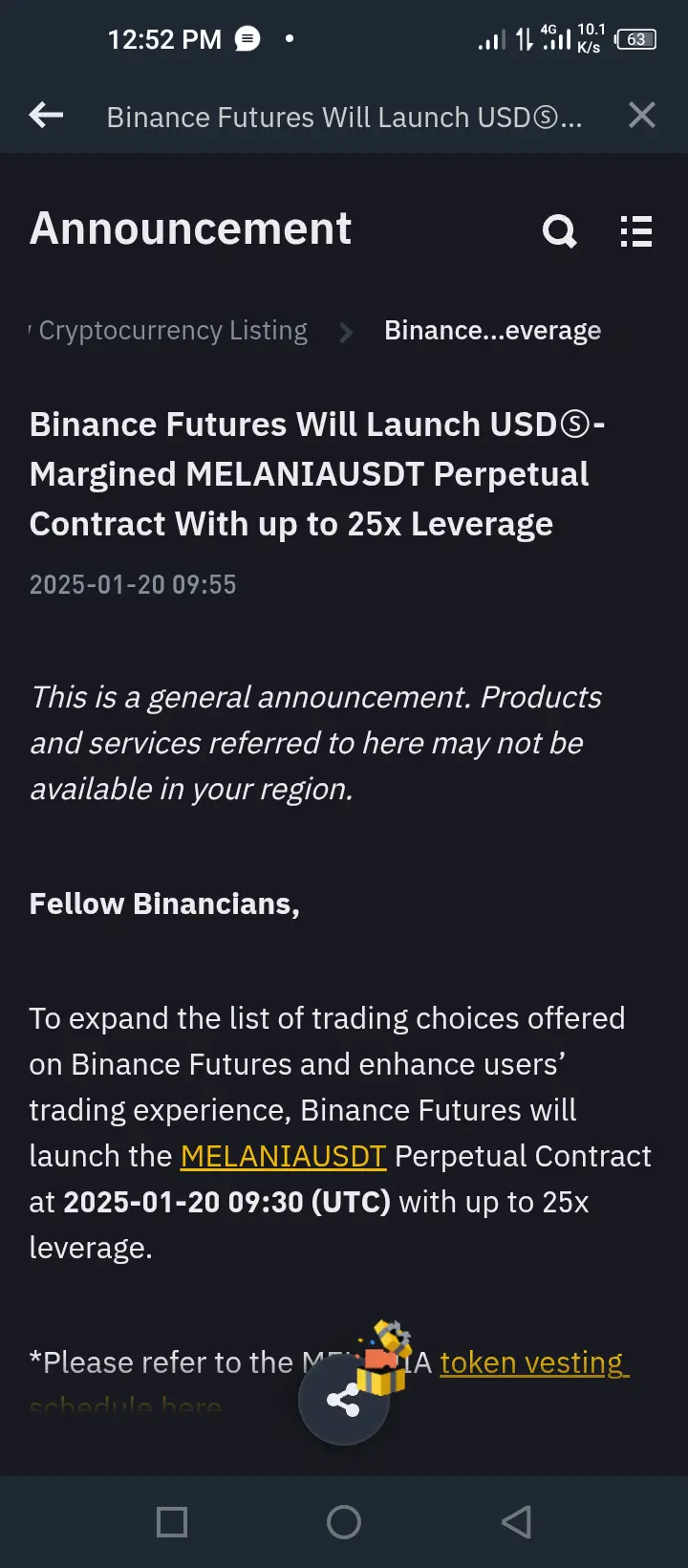The width and height of the screenshot is (688, 1568).
Task: Tap the message notification icon in the status bar
Action: pos(247,39)
